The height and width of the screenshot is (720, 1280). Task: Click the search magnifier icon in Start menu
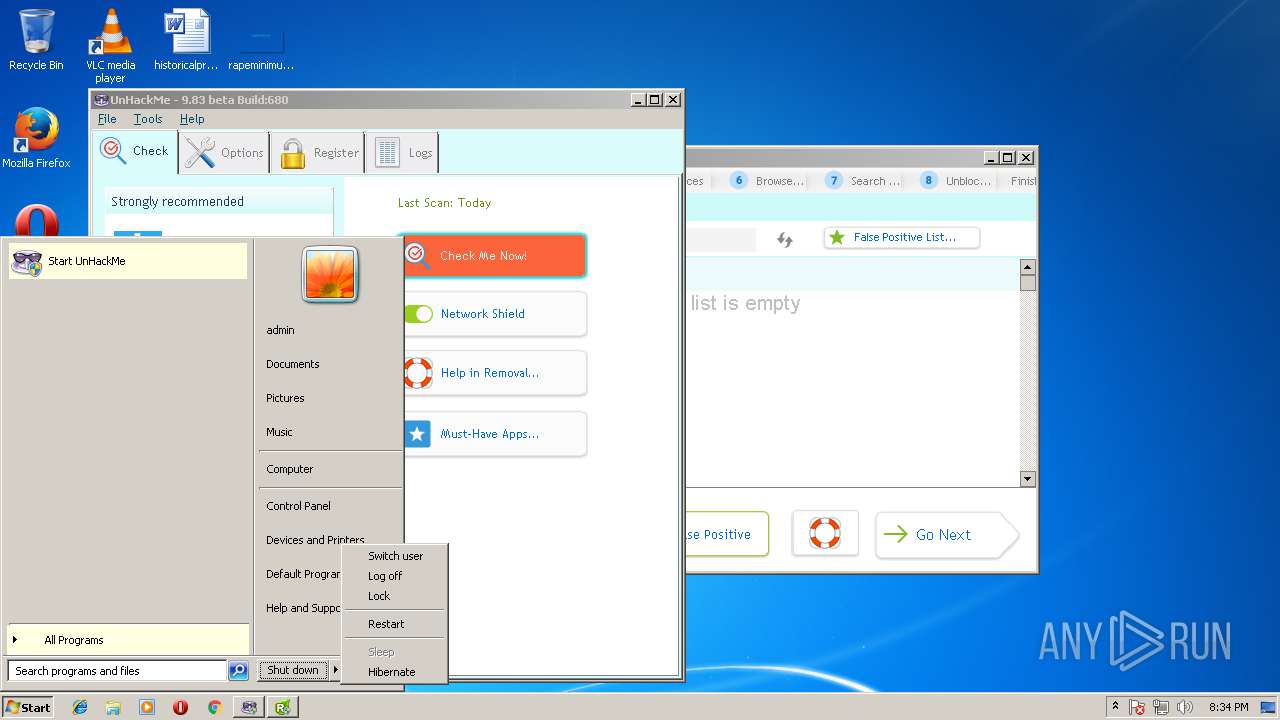coord(238,671)
